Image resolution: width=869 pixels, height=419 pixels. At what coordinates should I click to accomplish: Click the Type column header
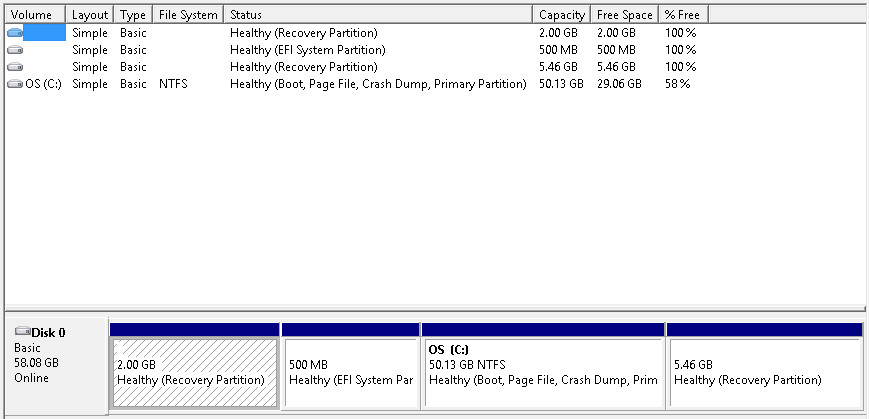click(x=133, y=14)
